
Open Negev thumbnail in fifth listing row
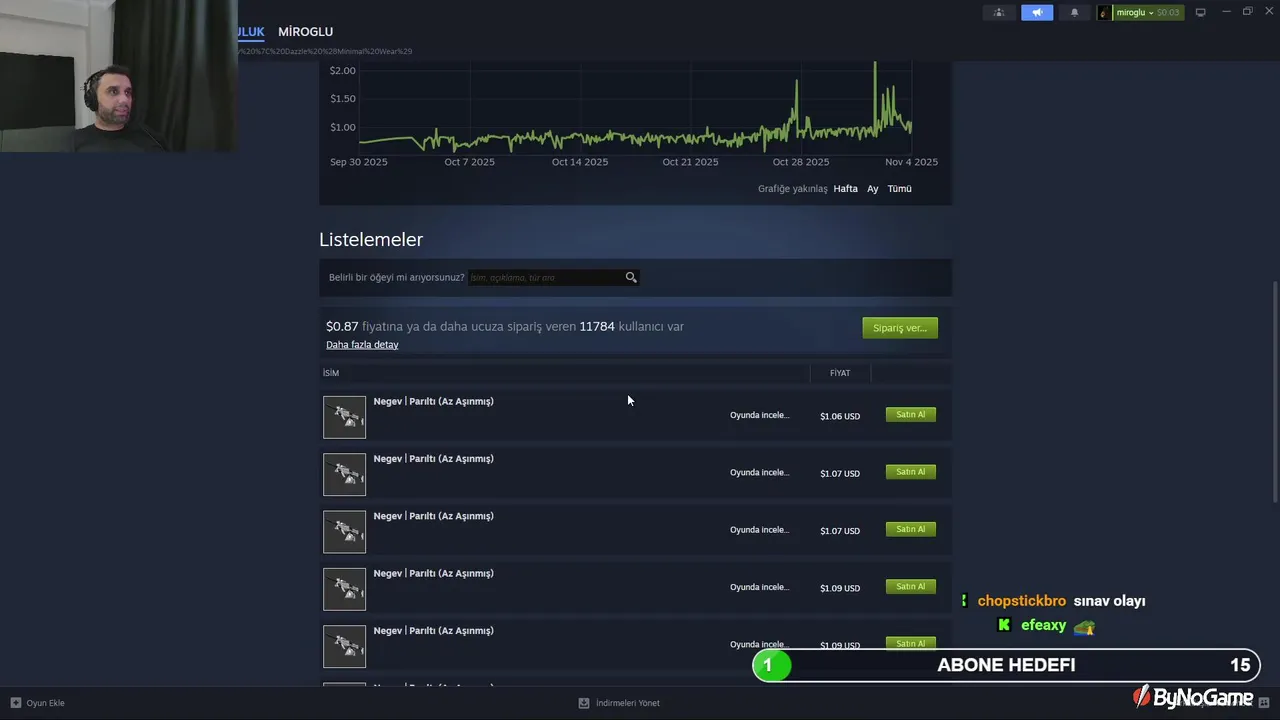coord(344,647)
